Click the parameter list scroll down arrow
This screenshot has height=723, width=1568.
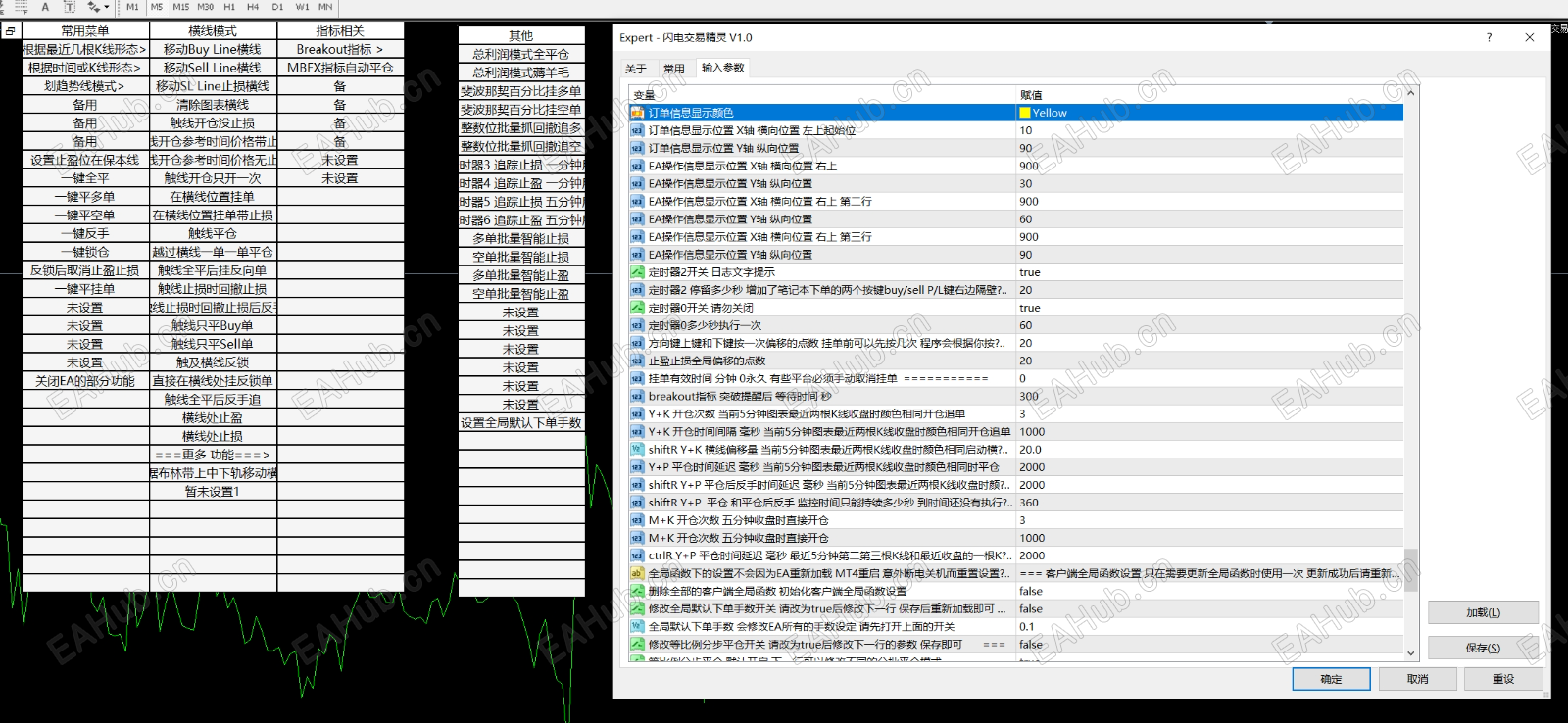[x=1411, y=653]
